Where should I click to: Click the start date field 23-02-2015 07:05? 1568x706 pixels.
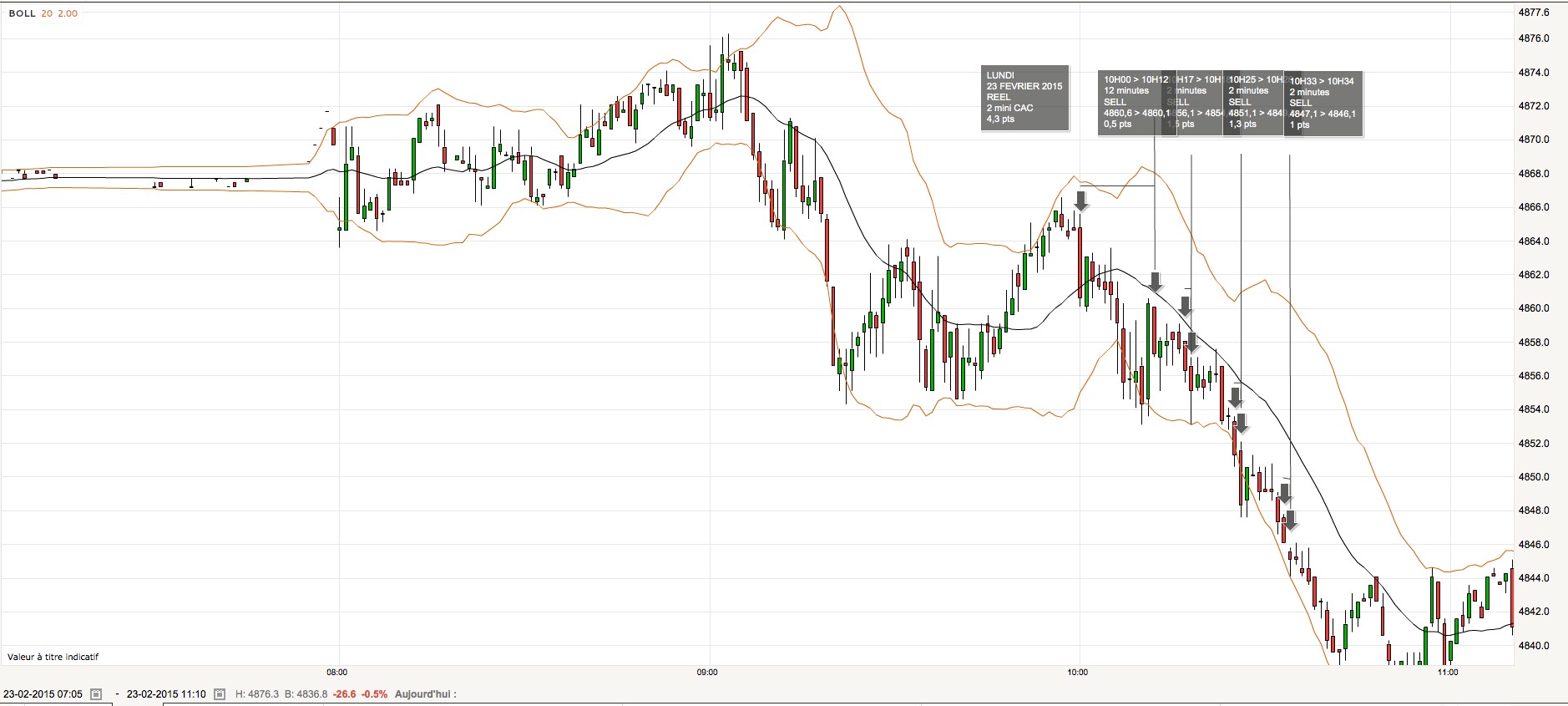coord(43,694)
